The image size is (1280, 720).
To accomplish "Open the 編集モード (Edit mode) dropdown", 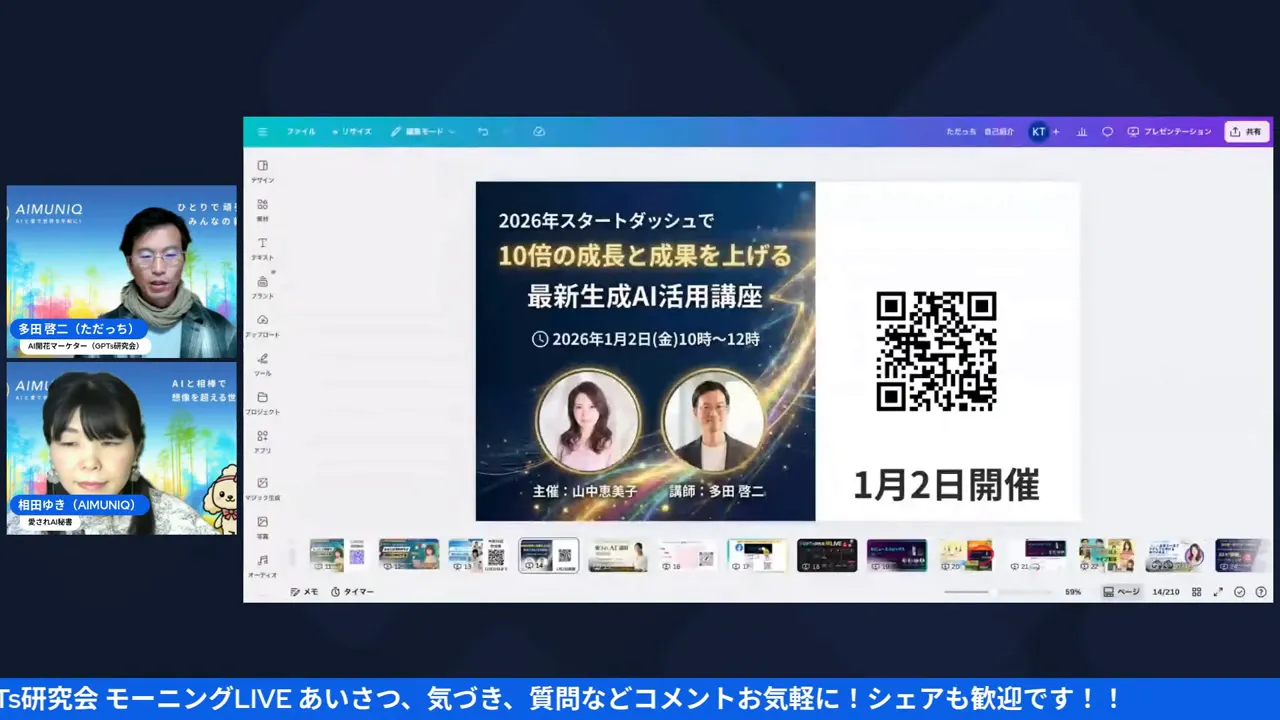I will 424,131.
